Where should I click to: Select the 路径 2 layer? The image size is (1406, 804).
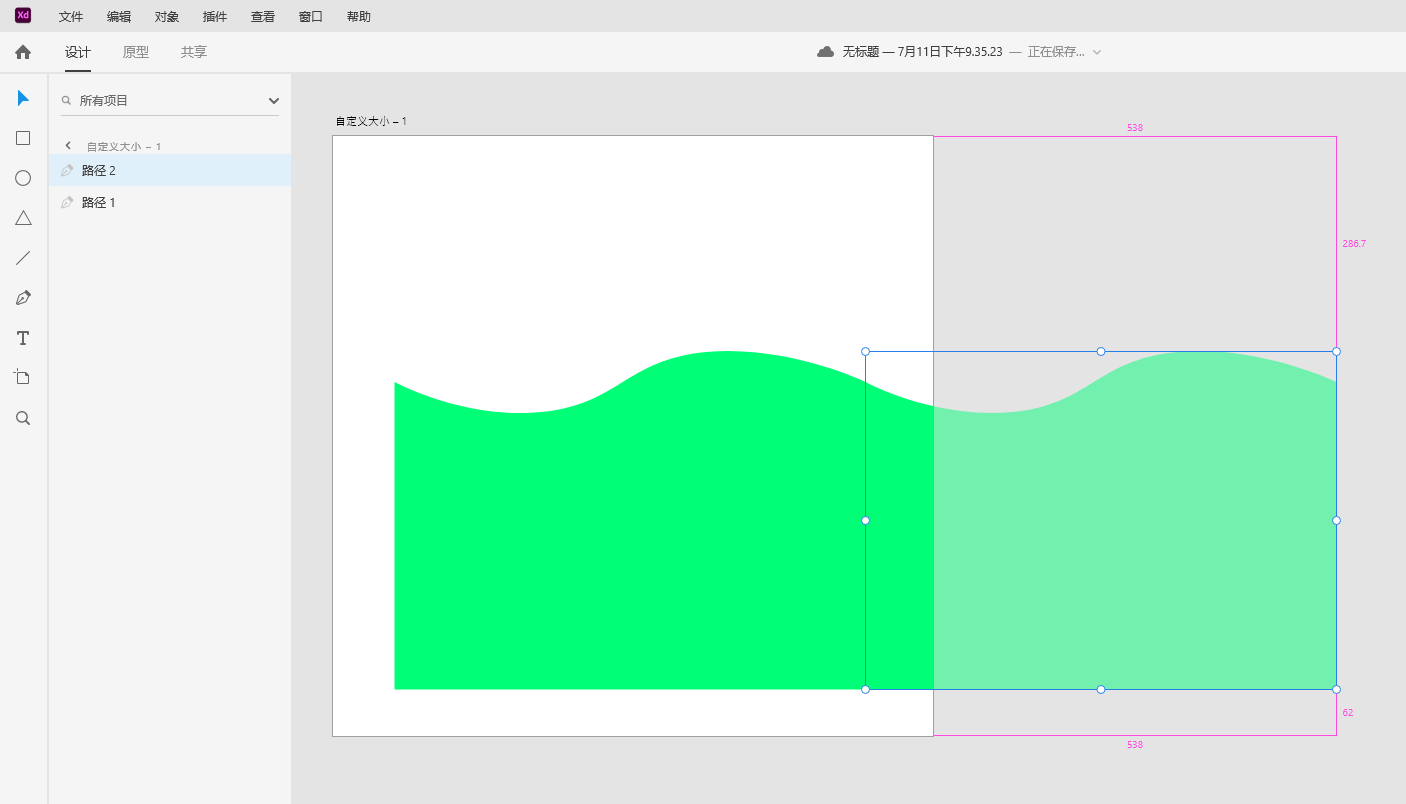(170, 170)
